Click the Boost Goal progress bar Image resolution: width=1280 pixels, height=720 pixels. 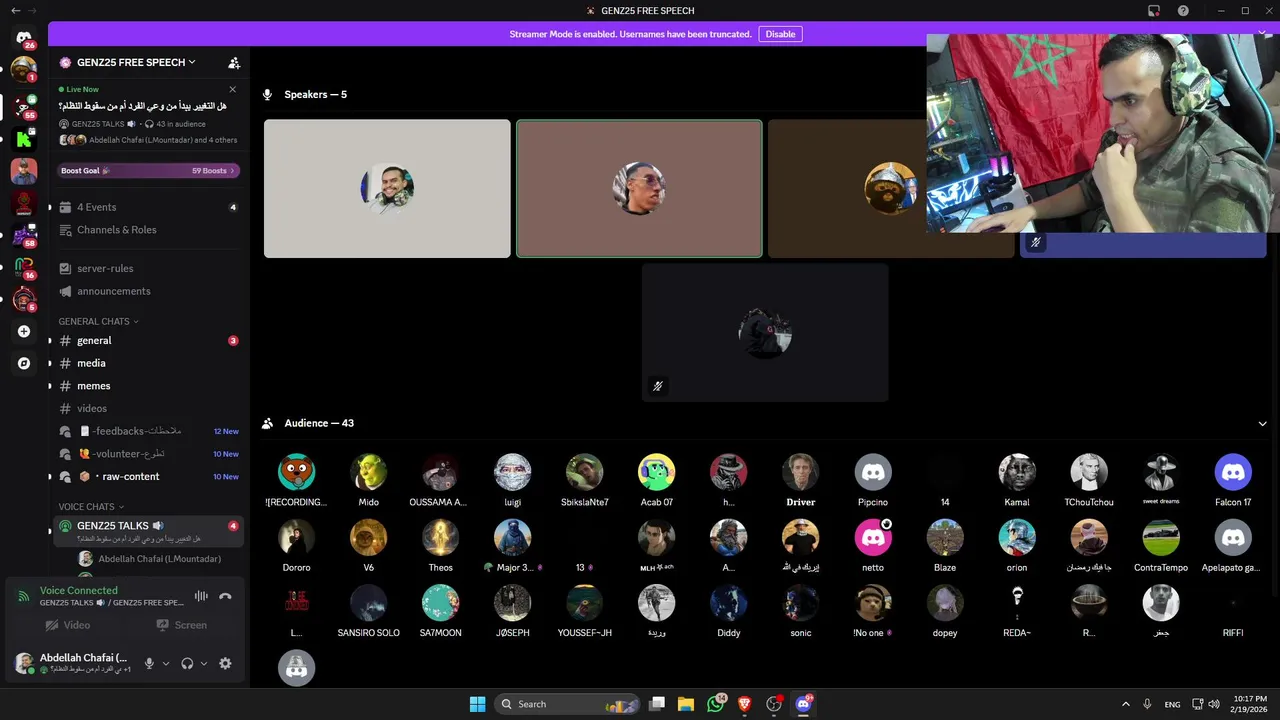(x=149, y=171)
